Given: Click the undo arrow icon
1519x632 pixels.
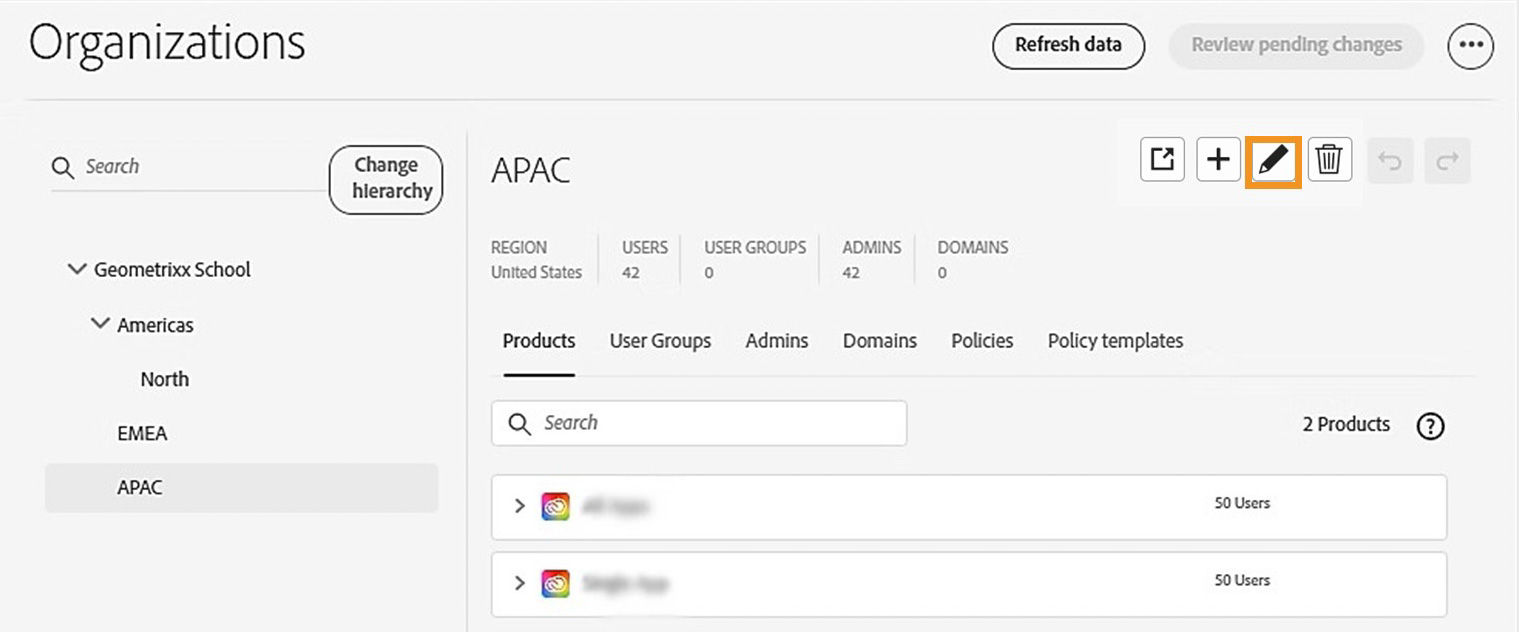Looking at the screenshot, I should tap(1391, 161).
